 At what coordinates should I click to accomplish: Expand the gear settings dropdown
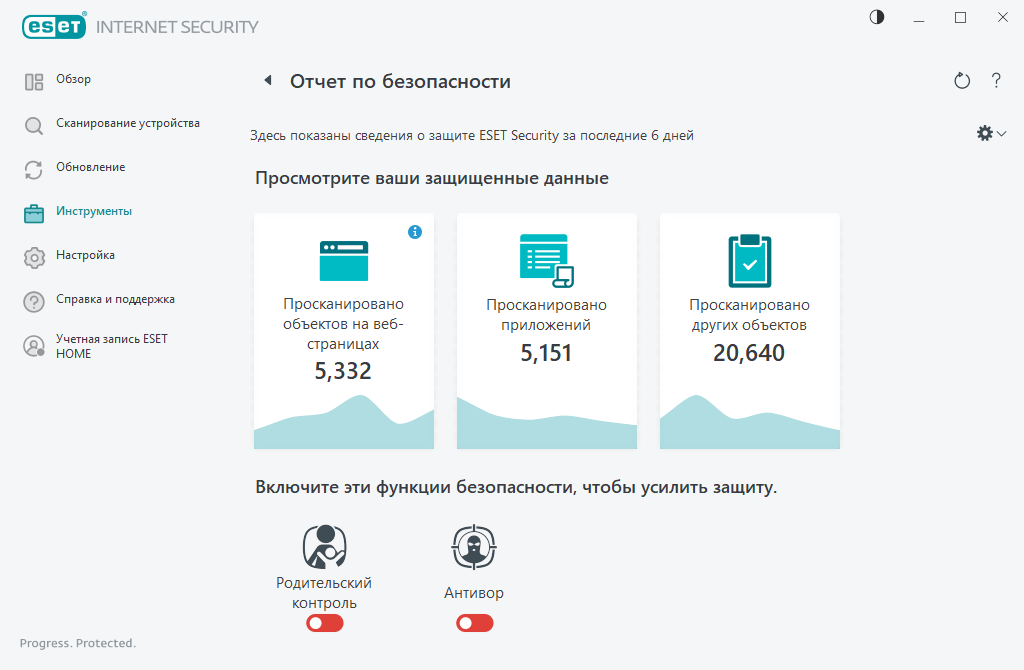pyautogui.click(x=991, y=133)
